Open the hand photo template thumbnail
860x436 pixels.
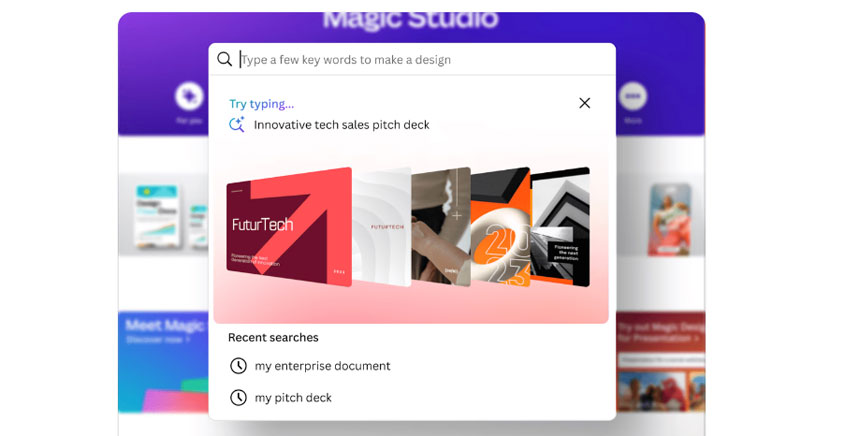point(440,226)
